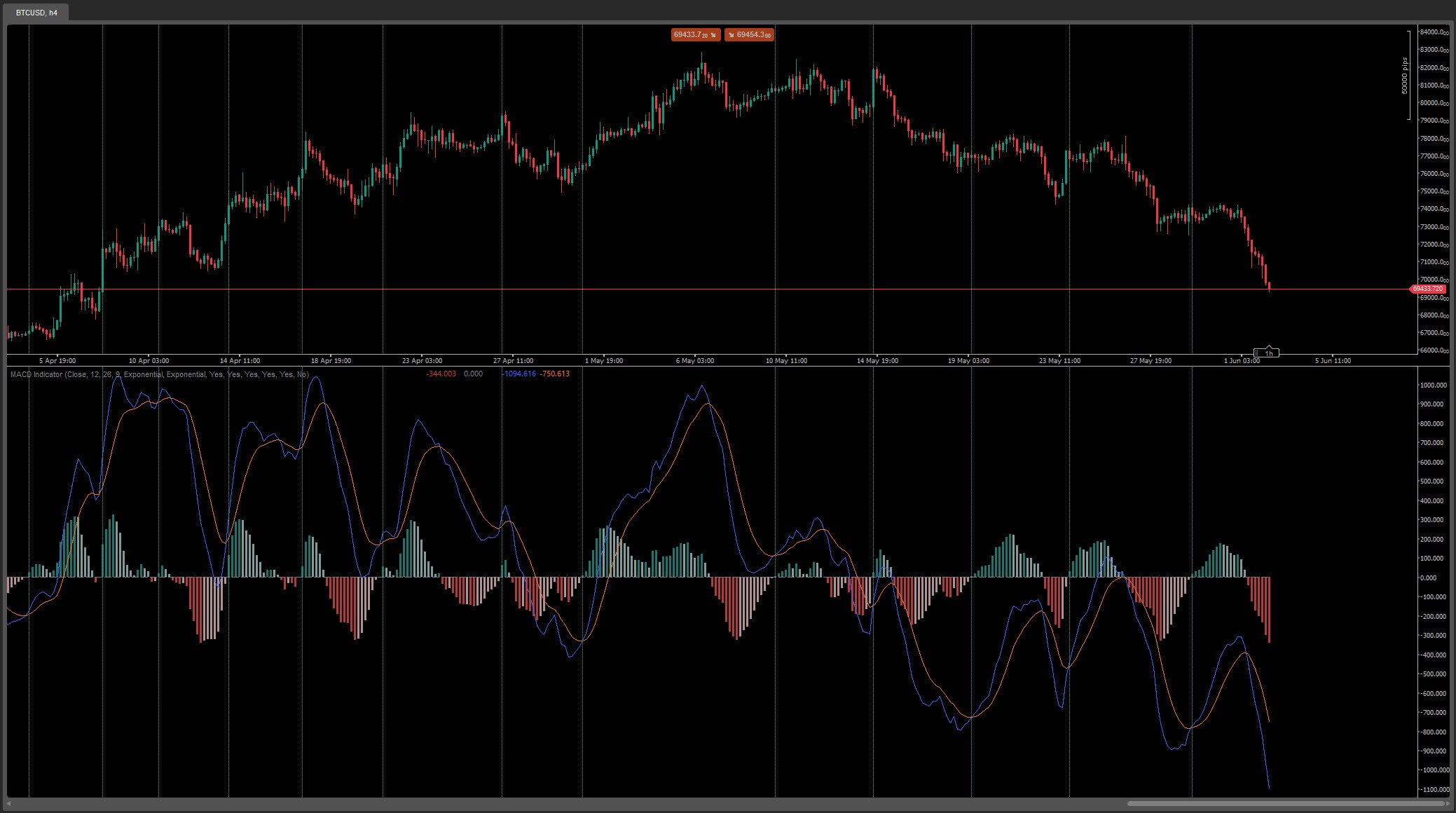Viewport: 1456px width, 813px height.
Task: Click the buy price button 69454.3
Action: click(749, 34)
